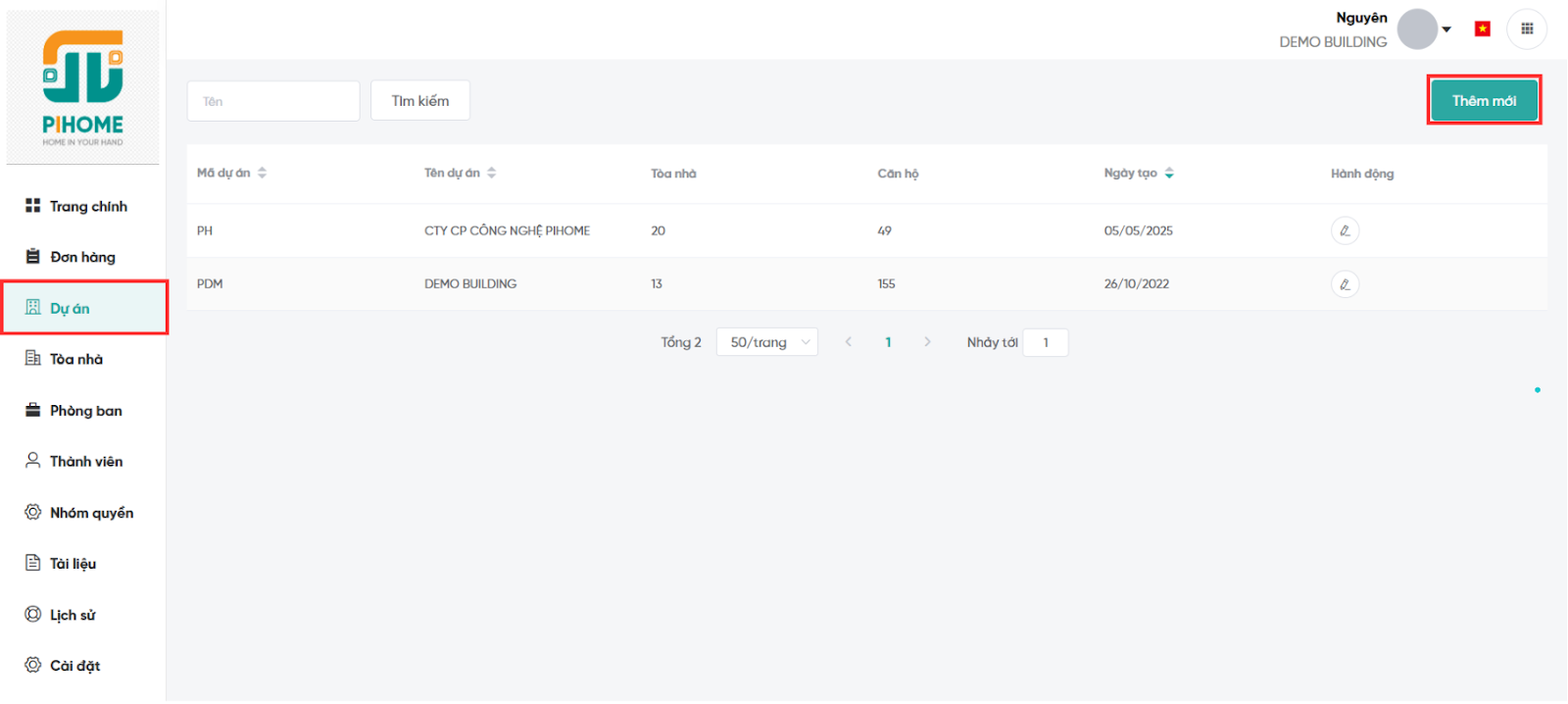Click the Tìm kiếm search button
The height and width of the screenshot is (704, 1568).
coord(419,101)
